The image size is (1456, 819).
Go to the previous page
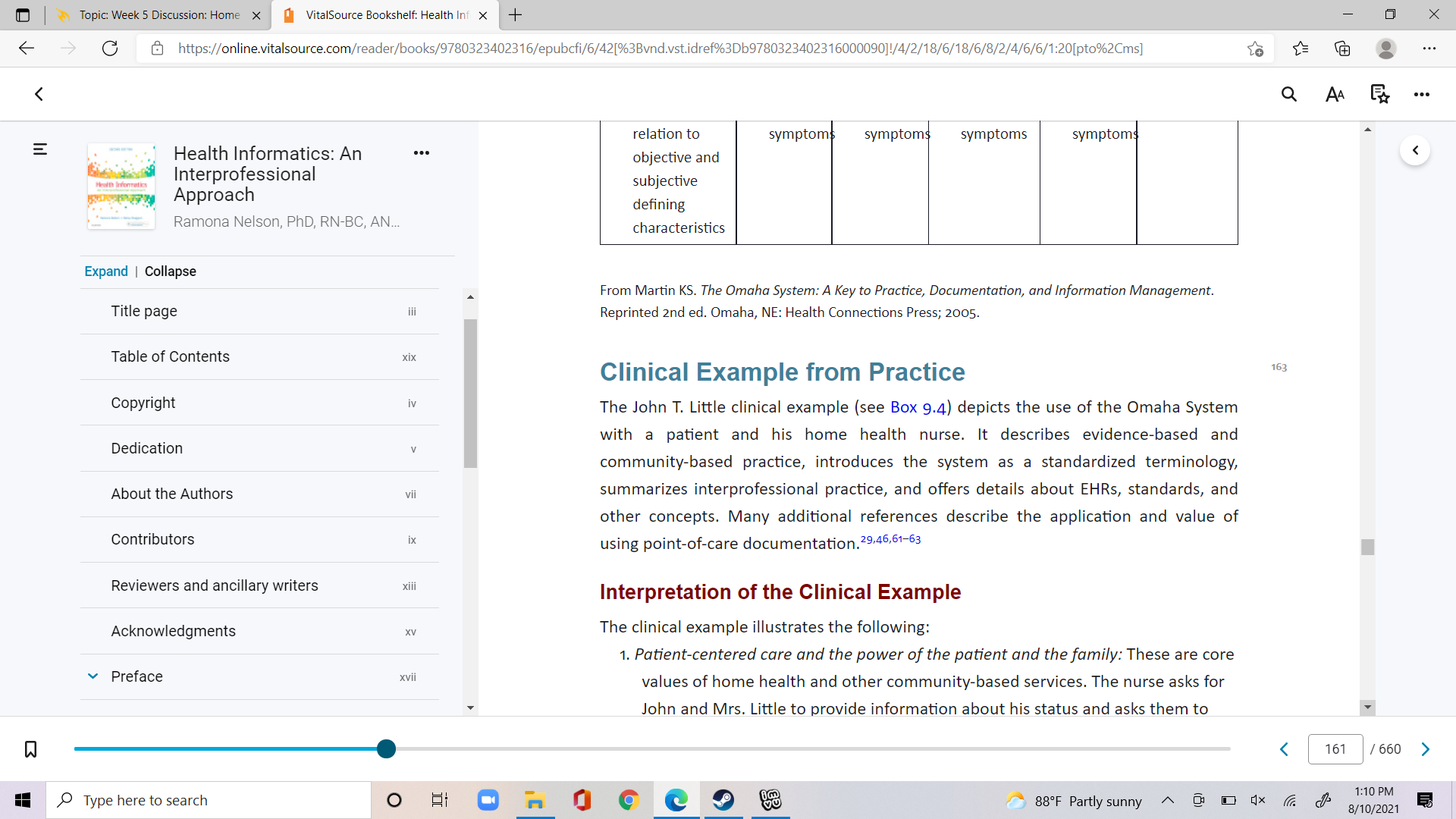[x=1284, y=749]
